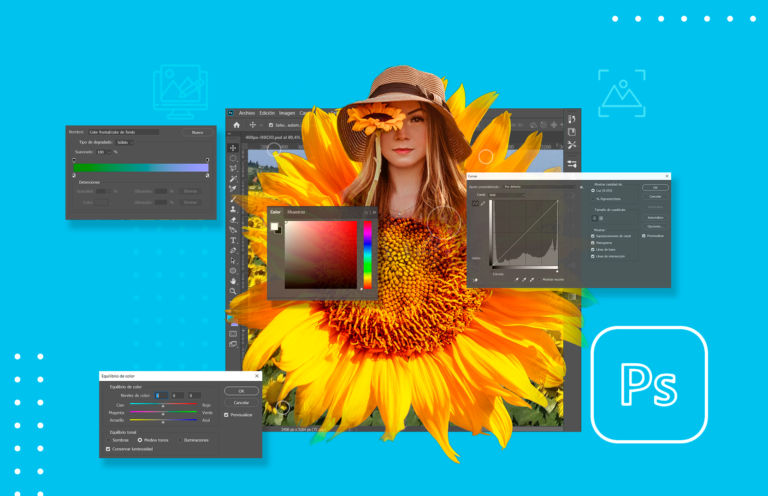Expand the Ajuste preestablecido dropdown in Curvas
Viewport: 768px width, 496px height.
(537, 187)
